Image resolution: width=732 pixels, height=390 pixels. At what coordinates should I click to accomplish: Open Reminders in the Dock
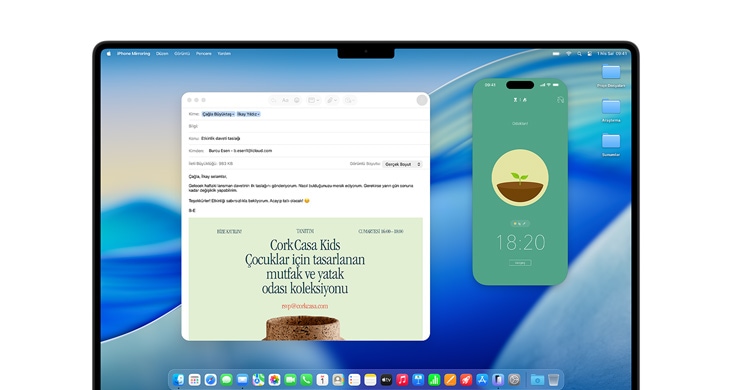(354, 380)
